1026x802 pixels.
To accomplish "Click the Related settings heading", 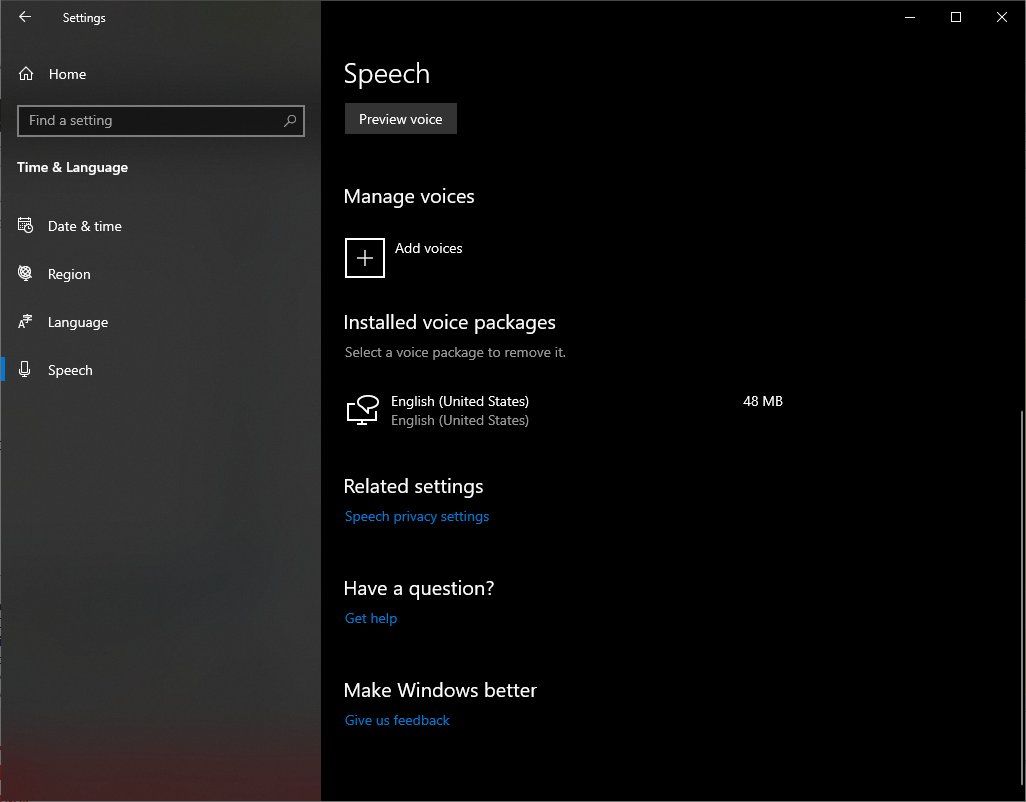I will click(414, 486).
